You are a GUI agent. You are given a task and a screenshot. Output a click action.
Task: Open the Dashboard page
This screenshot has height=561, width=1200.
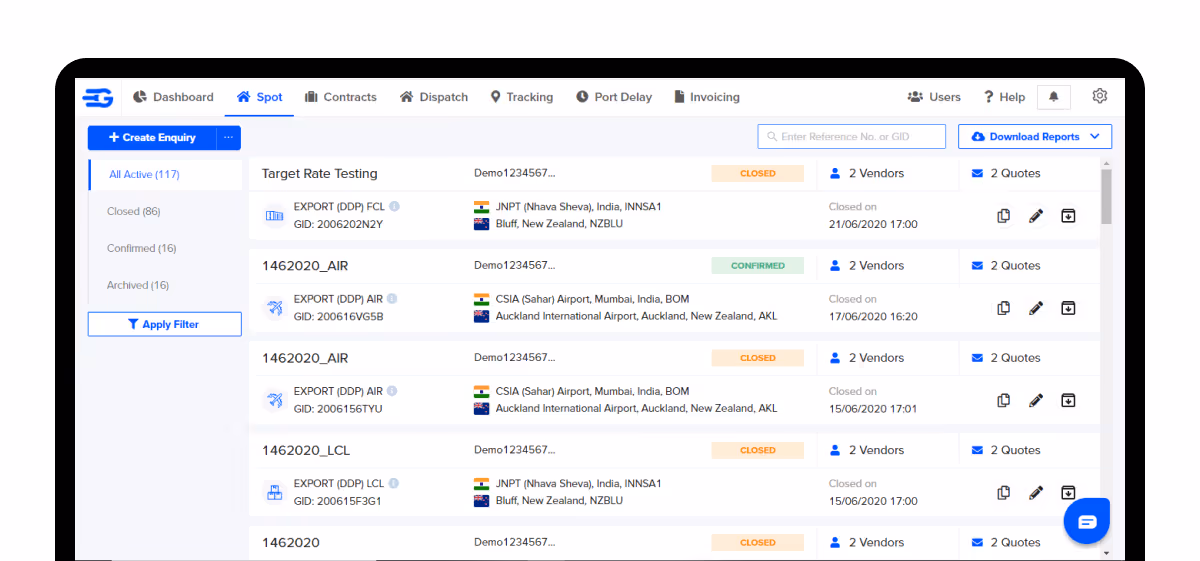174,97
